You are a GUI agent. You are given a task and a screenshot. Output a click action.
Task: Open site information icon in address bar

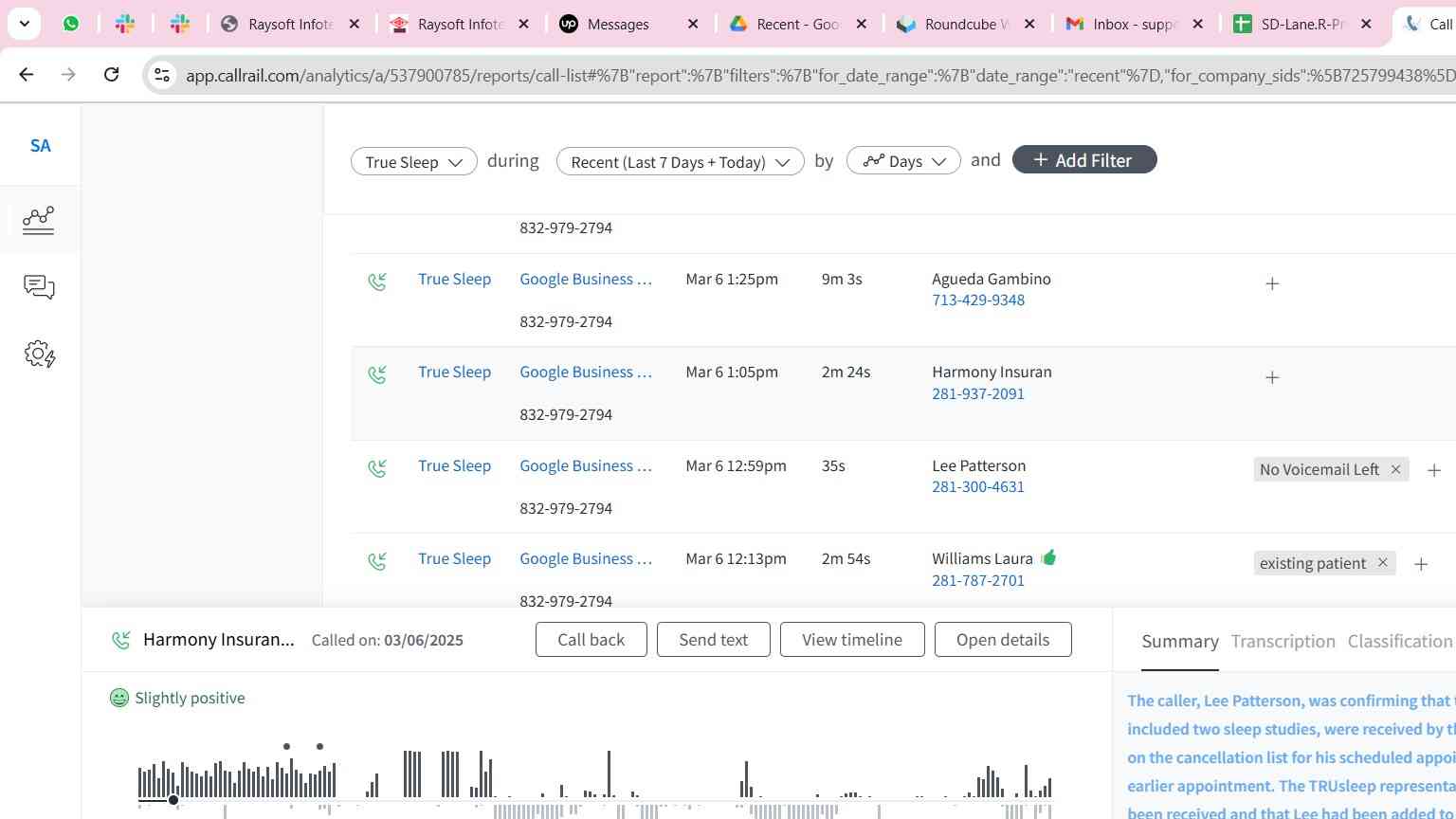tap(162, 75)
